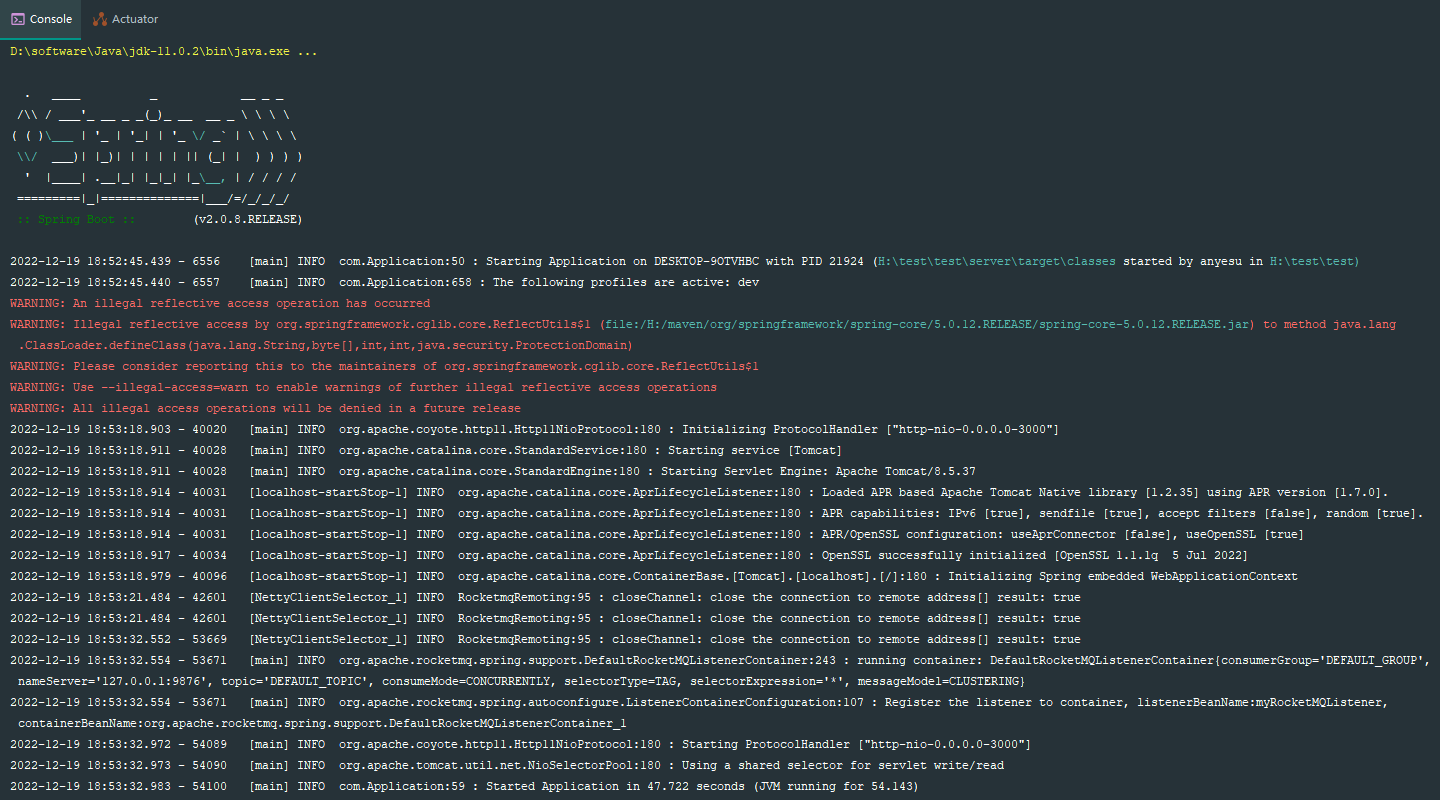Click the 'containerBeanName:org.apache.rocketmq...' continuation line

[322, 723]
